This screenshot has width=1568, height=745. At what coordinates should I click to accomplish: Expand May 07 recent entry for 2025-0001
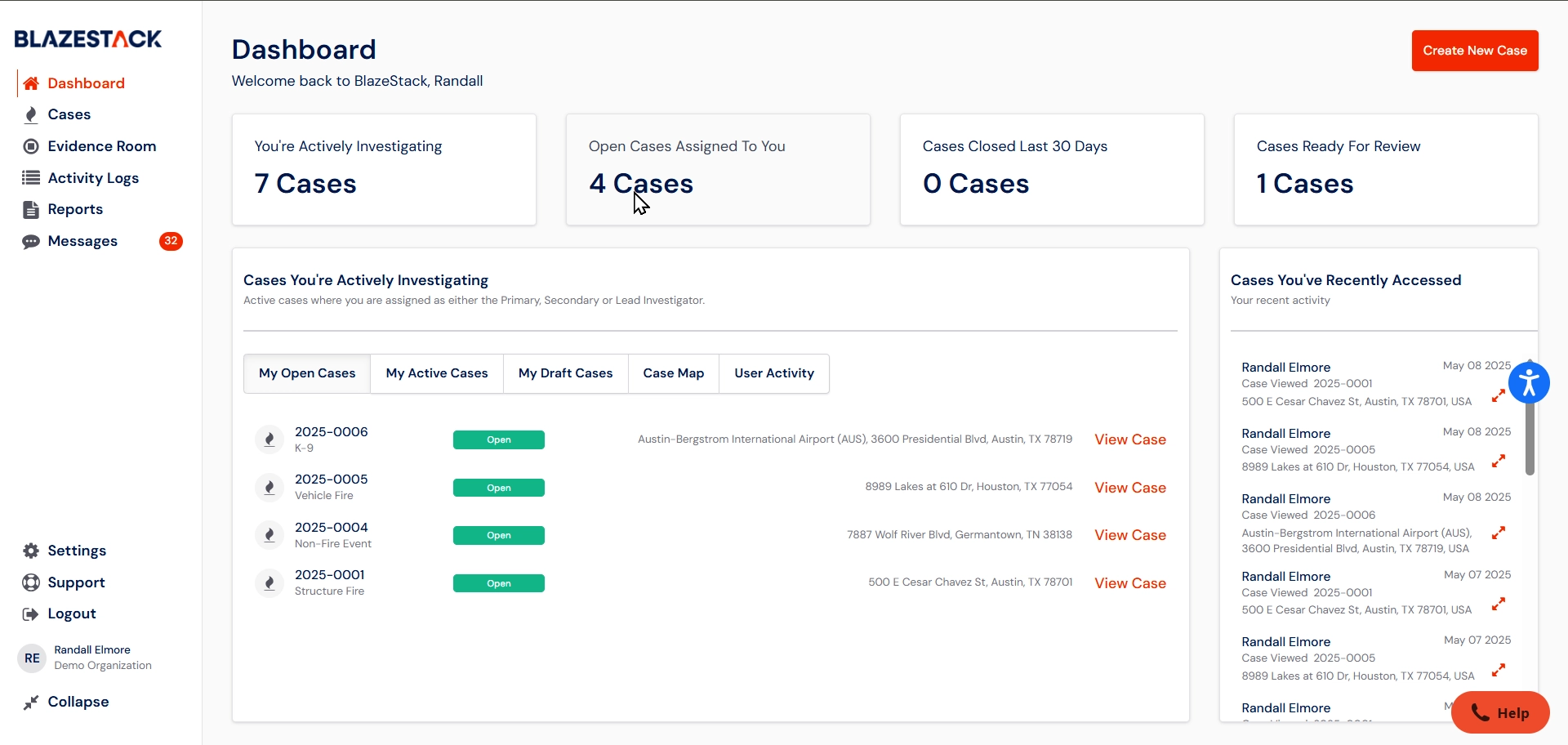1499,604
